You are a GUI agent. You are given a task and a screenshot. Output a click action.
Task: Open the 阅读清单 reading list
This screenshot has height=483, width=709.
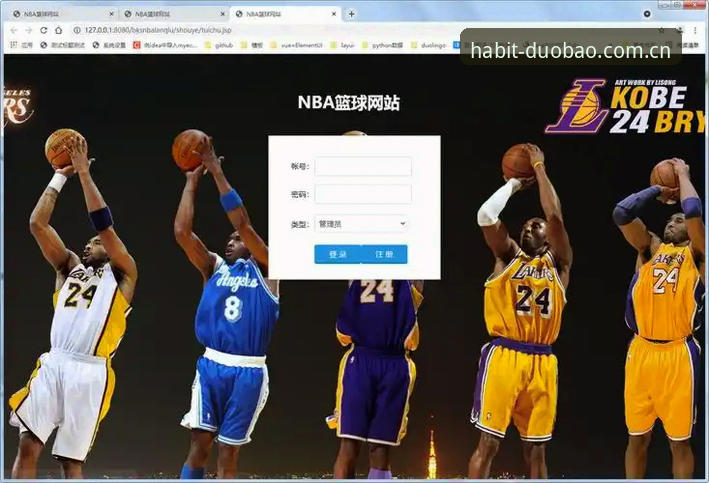(x=684, y=45)
